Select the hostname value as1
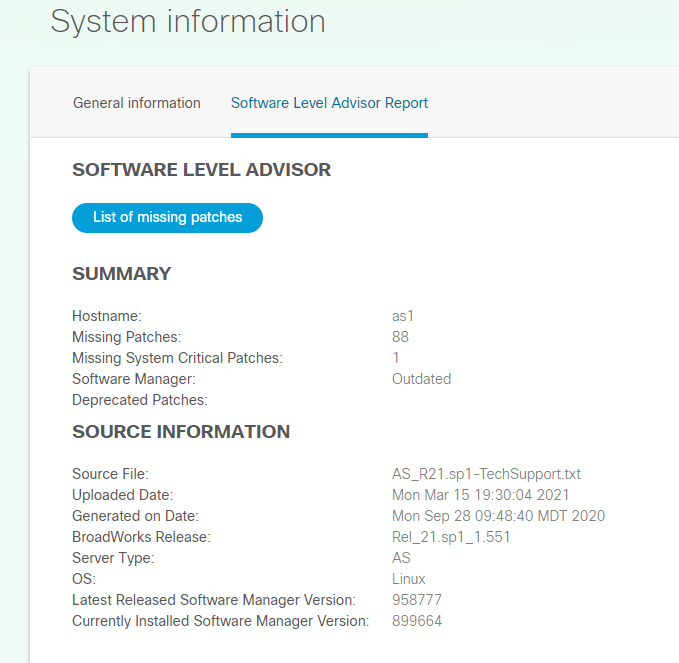 (403, 316)
